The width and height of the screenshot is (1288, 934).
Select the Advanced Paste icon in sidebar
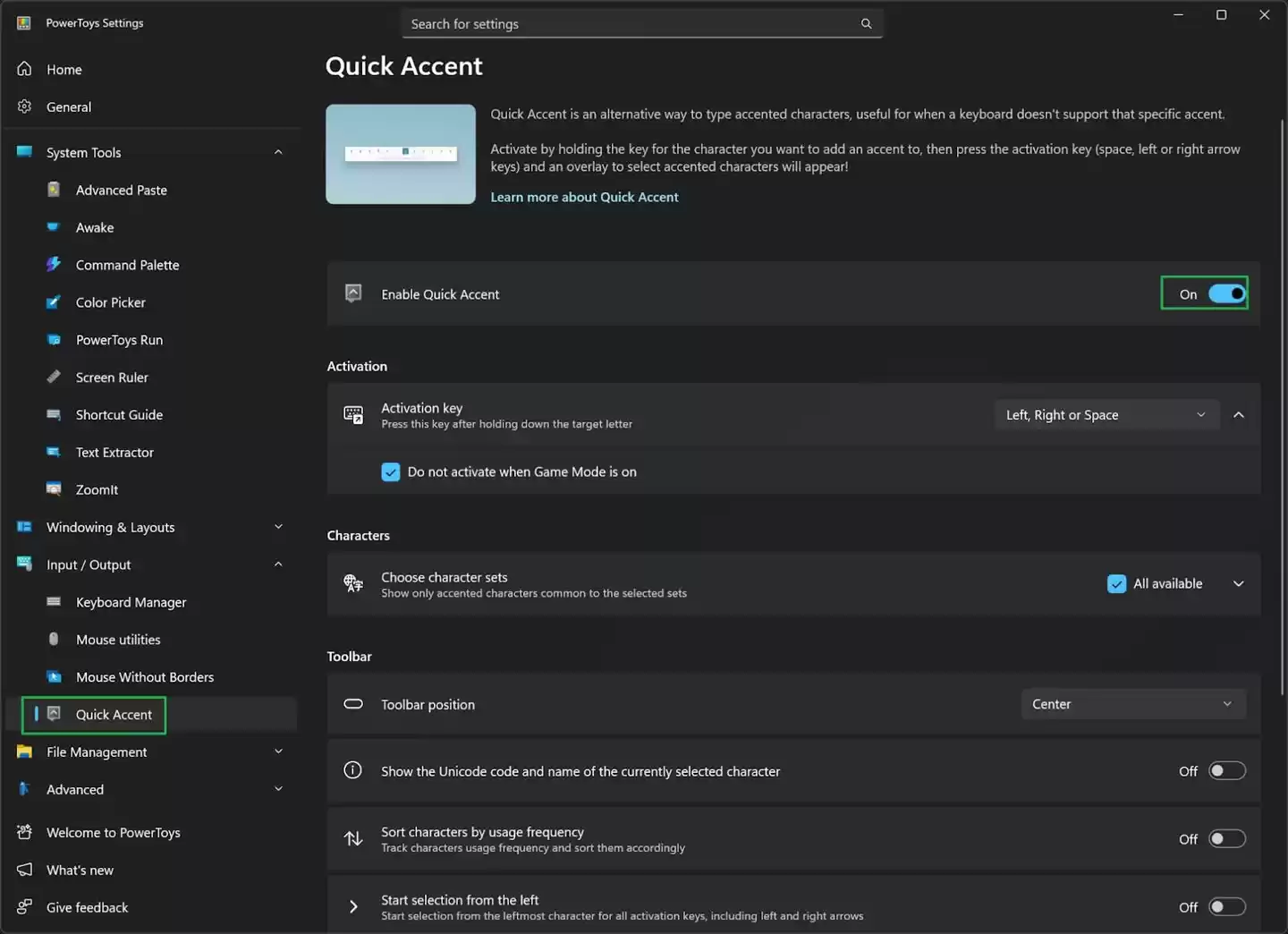click(54, 190)
